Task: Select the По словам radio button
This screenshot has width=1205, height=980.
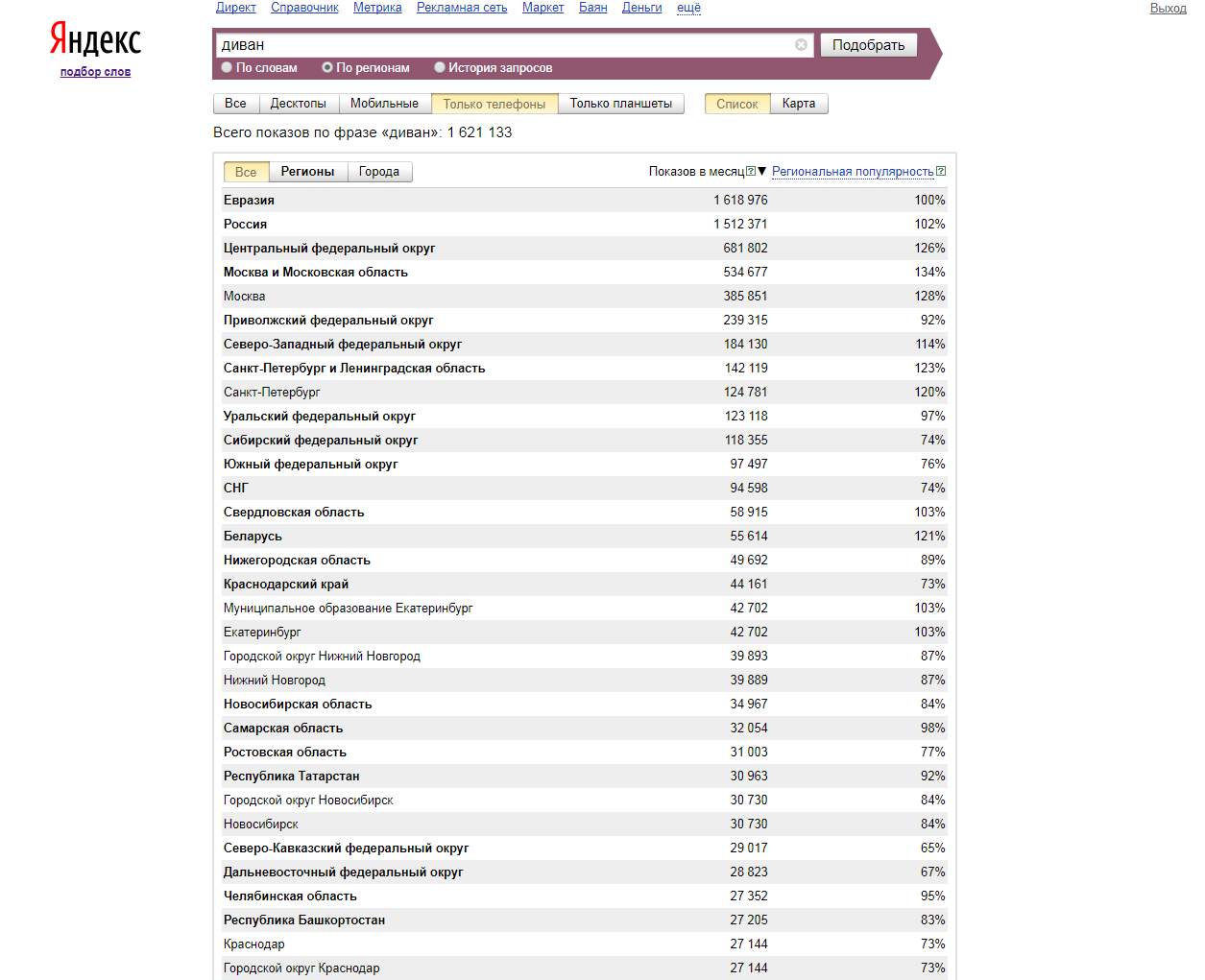Action: point(227,68)
